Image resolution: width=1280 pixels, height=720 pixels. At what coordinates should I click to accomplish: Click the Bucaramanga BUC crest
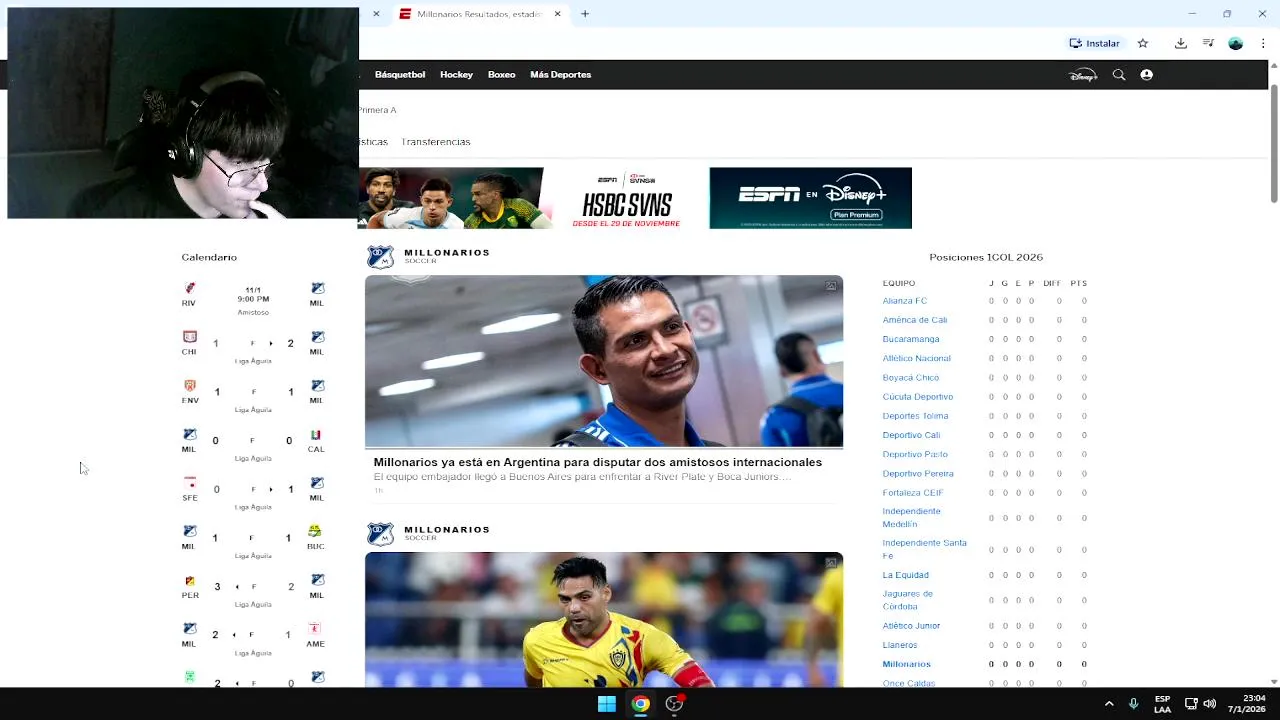(x=315, y=531)
